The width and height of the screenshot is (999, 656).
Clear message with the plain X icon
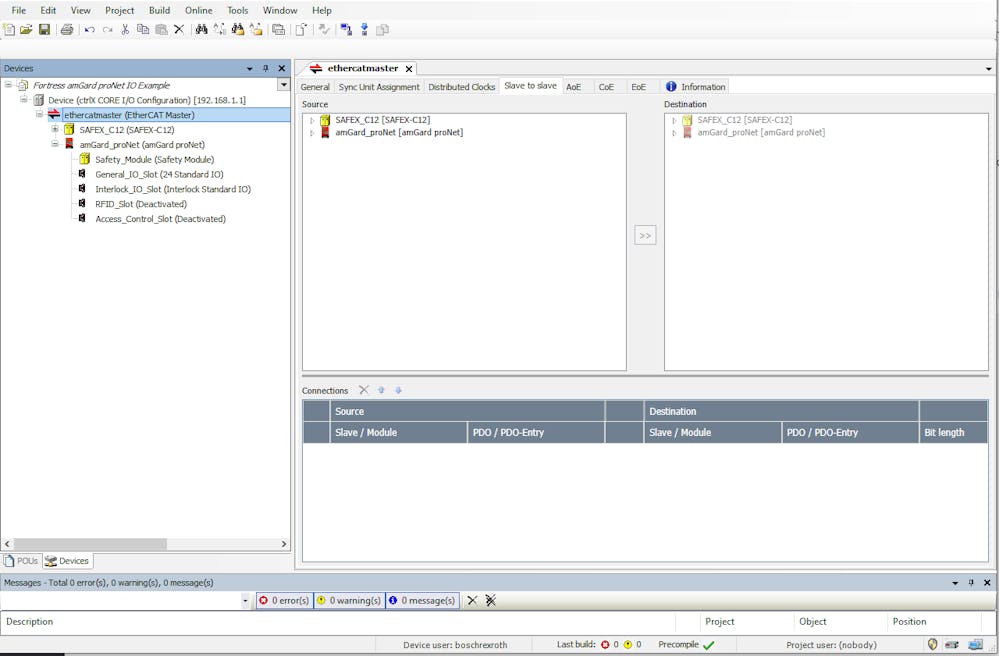[472, 600]
